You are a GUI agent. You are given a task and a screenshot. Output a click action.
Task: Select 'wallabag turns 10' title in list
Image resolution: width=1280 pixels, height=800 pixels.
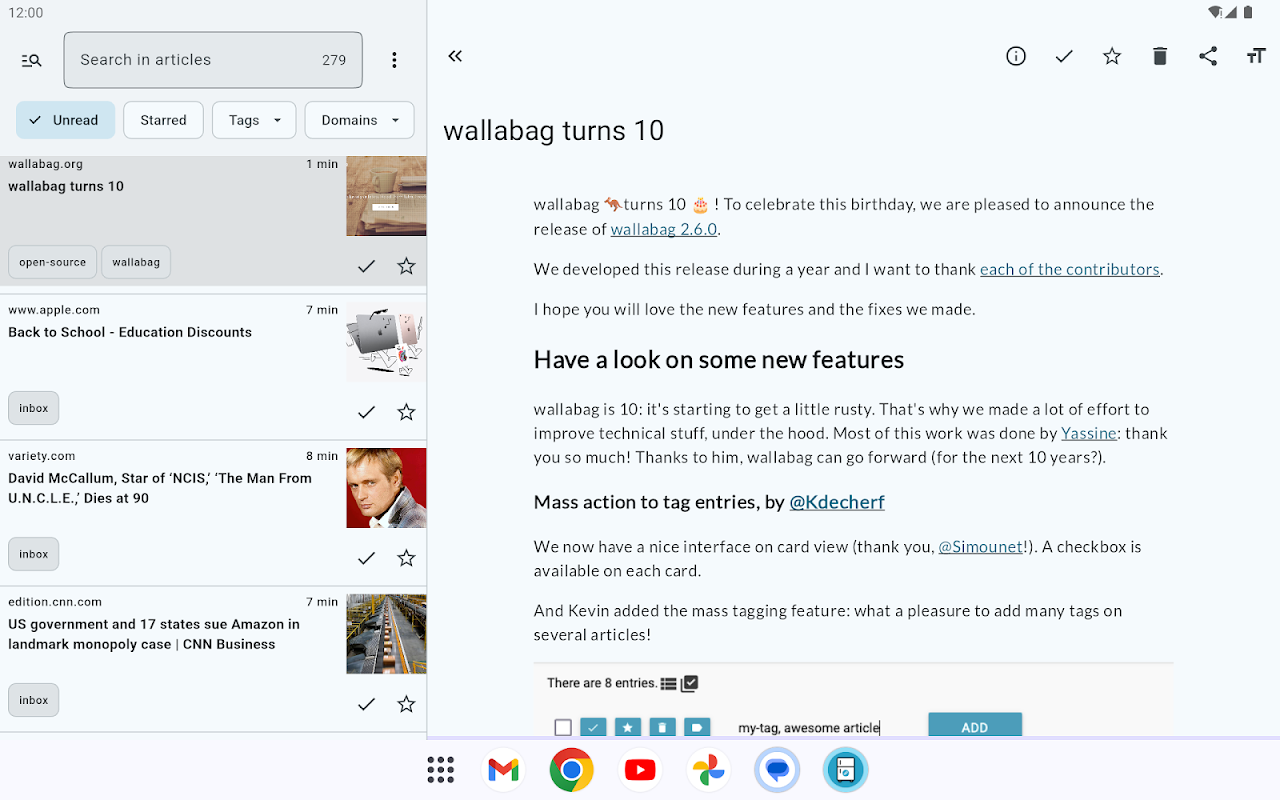tap(66, 186)
